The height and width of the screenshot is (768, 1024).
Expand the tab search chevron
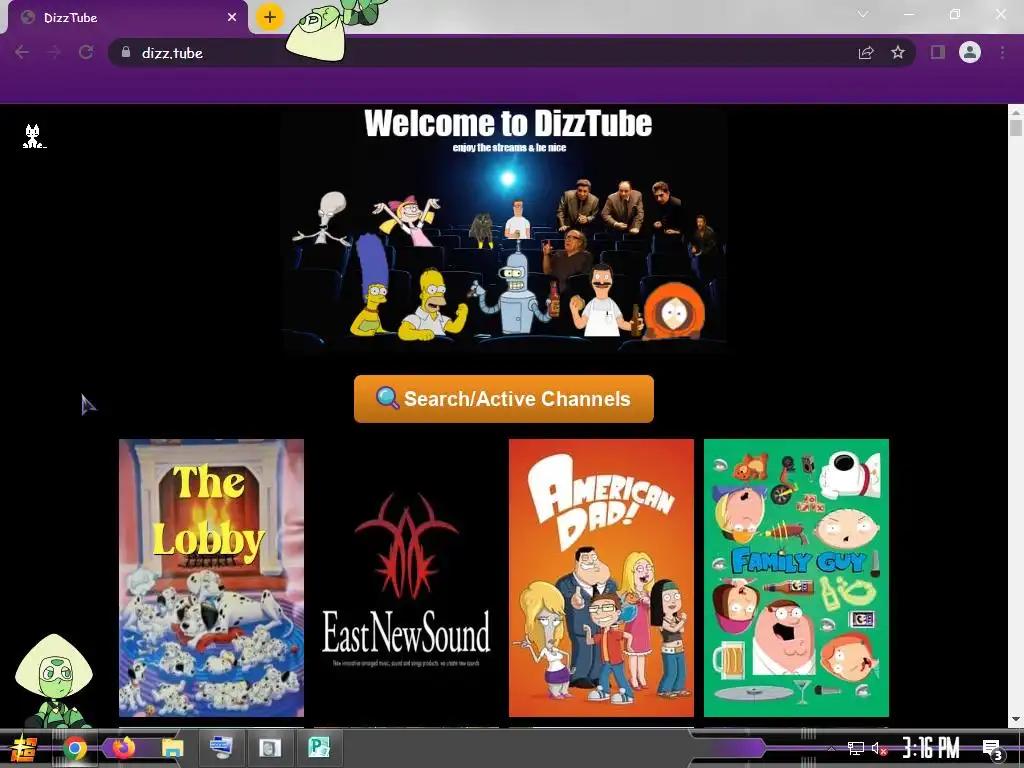(863, 14)
